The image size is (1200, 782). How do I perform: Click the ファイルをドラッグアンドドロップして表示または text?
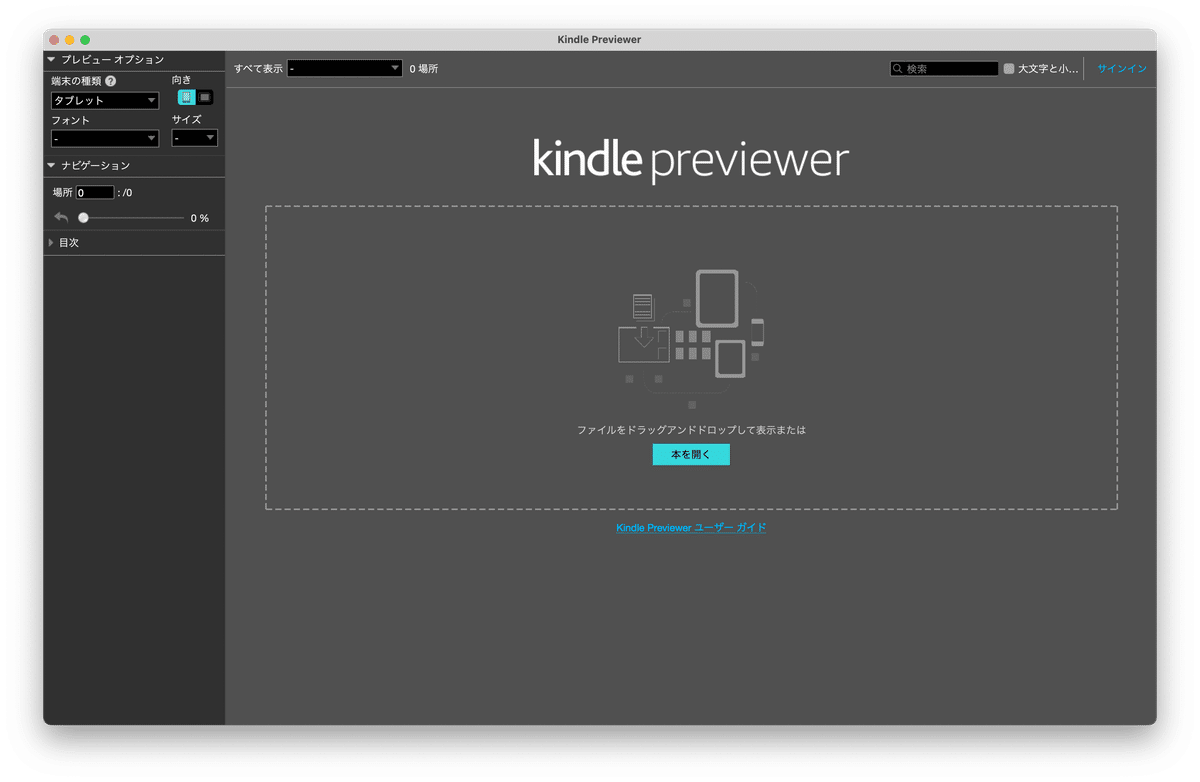pyautogui.click(x=691, y=430)
